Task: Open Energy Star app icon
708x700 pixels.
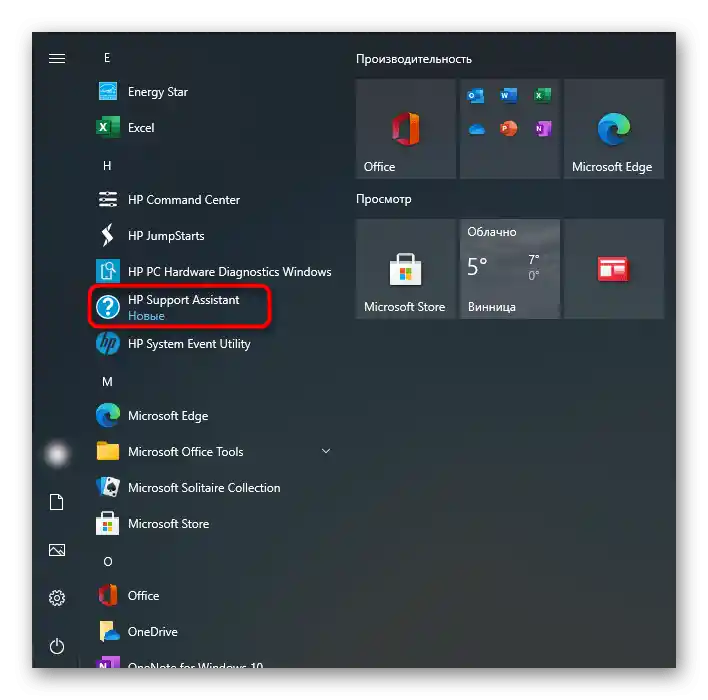Action: 108,92
